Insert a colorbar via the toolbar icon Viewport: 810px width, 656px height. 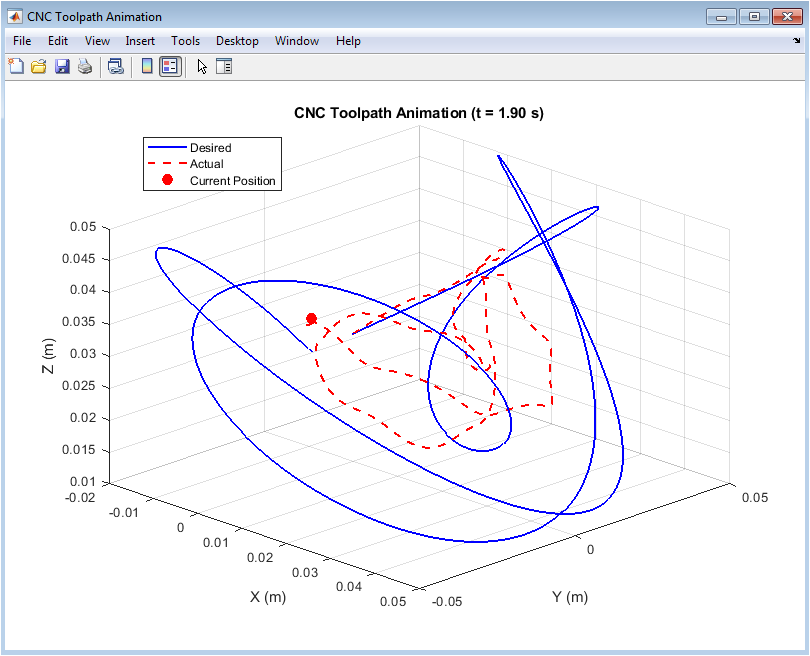(x=147, y=66)
